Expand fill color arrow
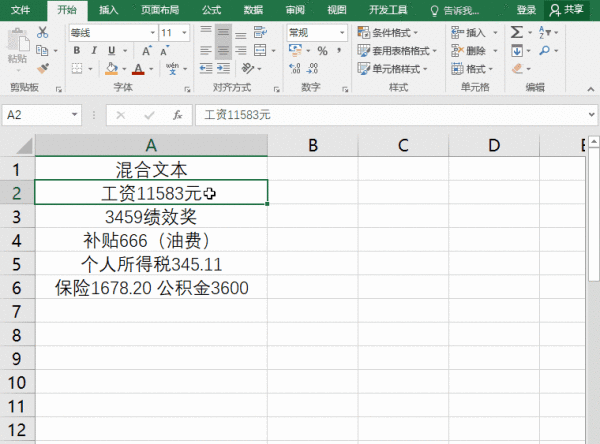The height and width of the screenshot is (444, 600). point(124,69)
